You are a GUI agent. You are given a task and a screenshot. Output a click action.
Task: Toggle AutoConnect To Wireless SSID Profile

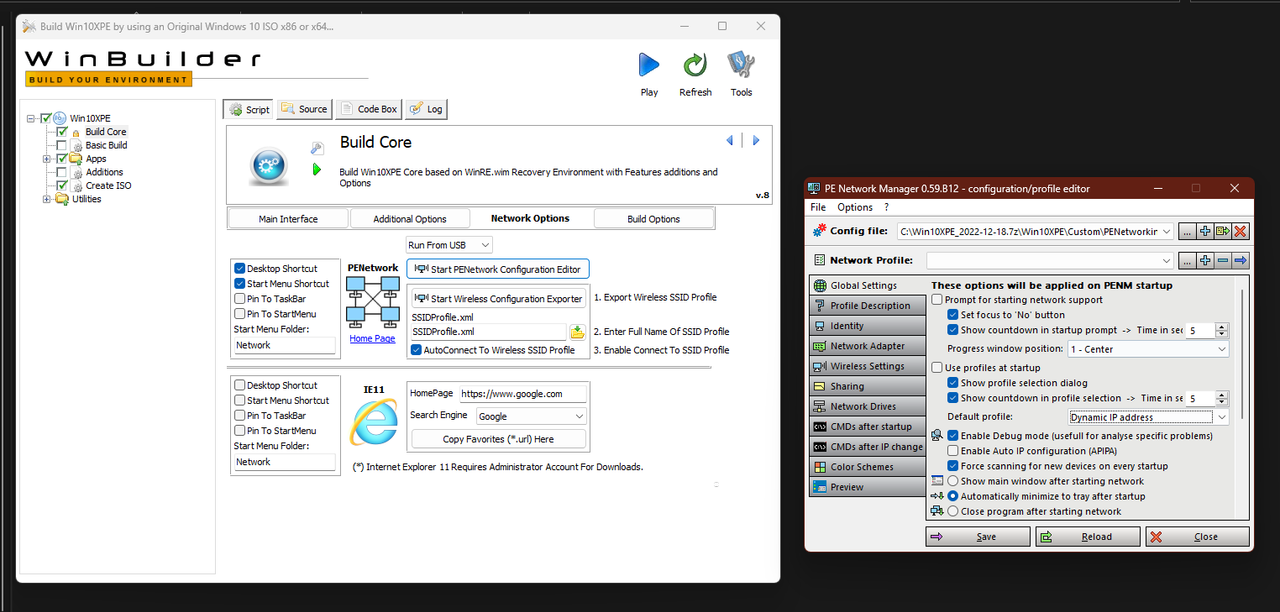(x=416, y=350)
